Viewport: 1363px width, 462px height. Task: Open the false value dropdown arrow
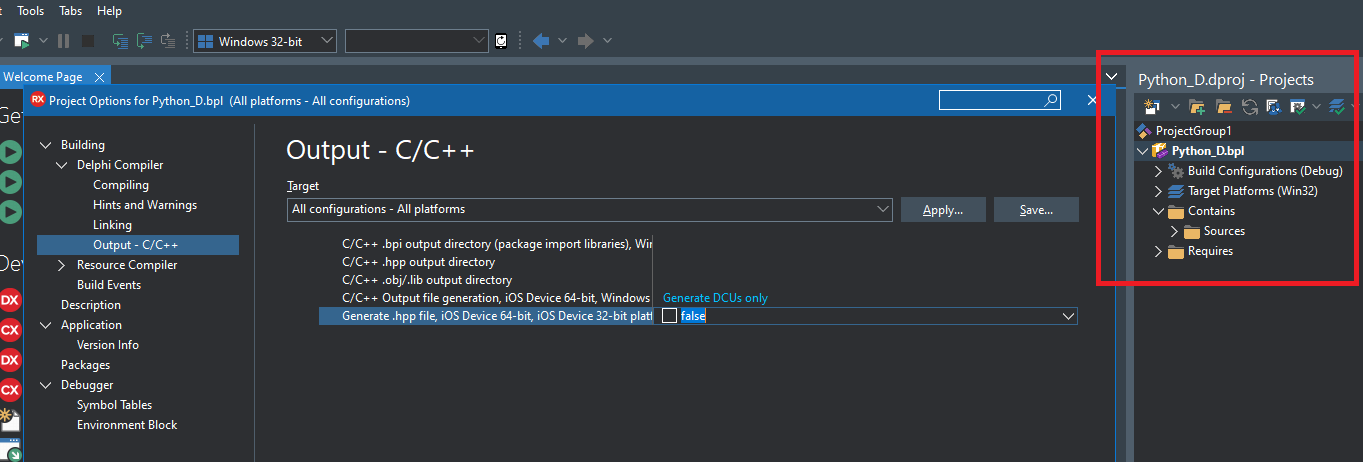(1066, 316)
